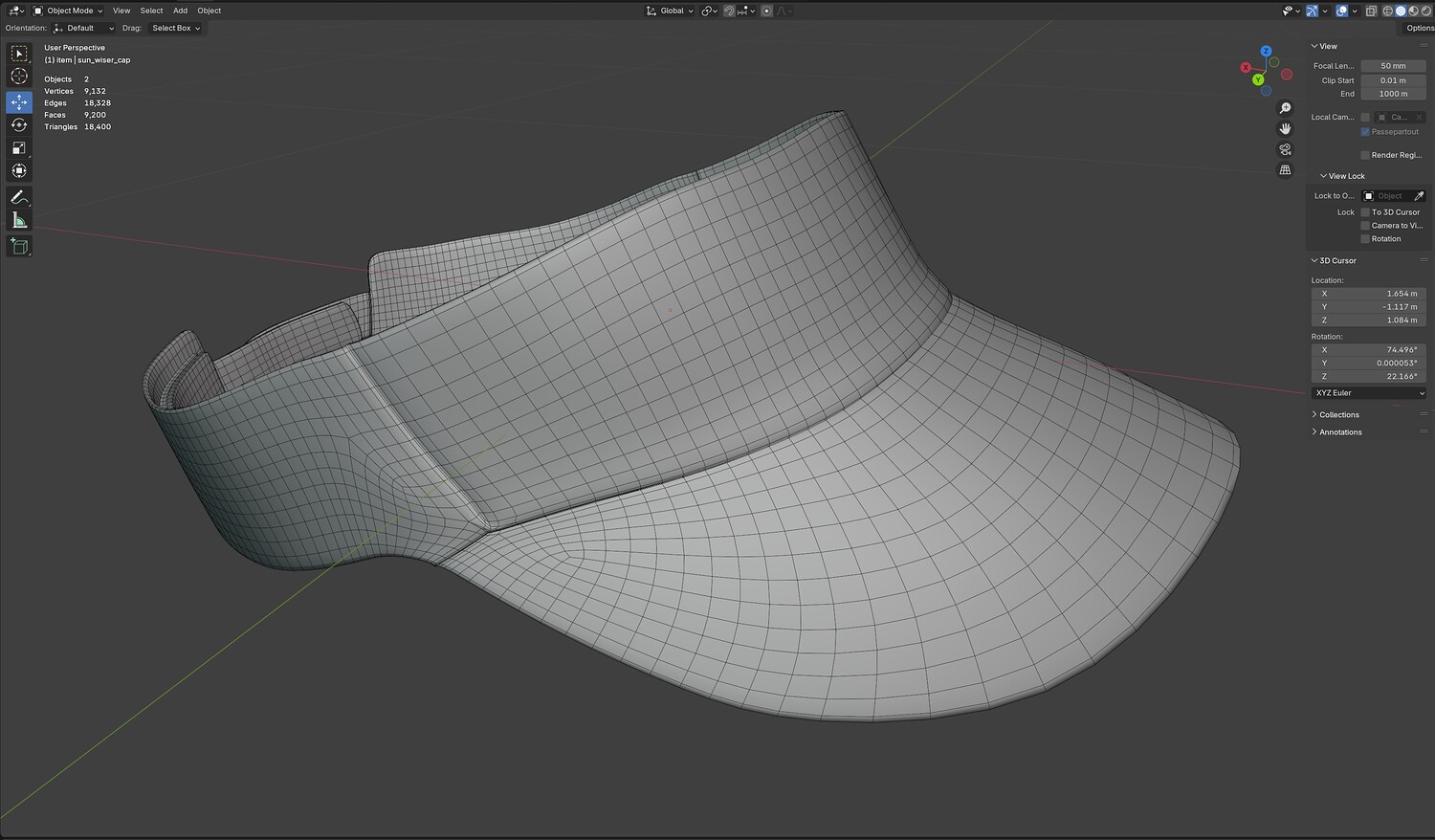
Task: Click cursor Rotation Z 22.166° field
Action: point(1369,377)
